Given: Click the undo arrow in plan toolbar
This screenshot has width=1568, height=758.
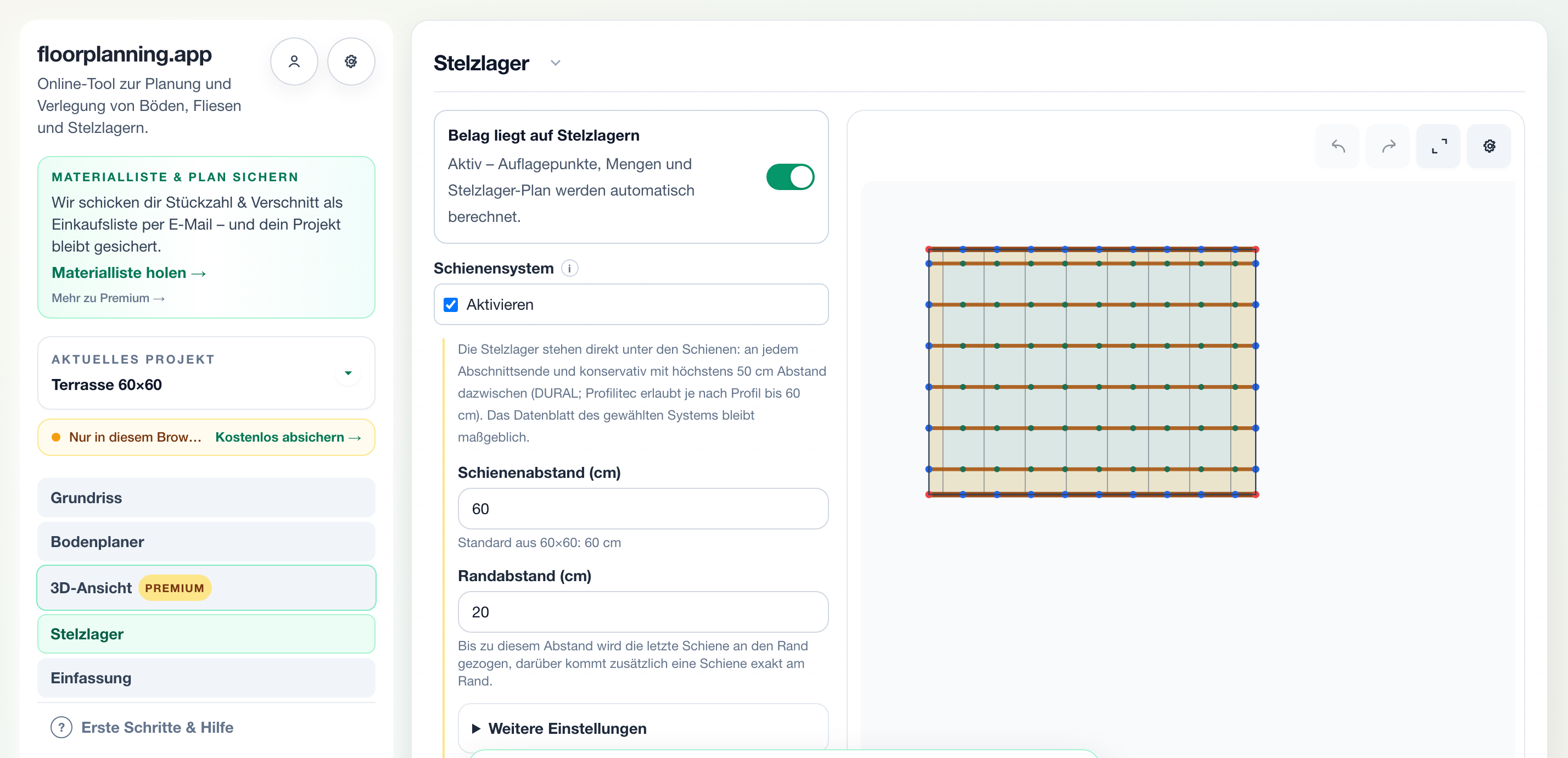Looking at the screenshot, I should (1337, 146).
